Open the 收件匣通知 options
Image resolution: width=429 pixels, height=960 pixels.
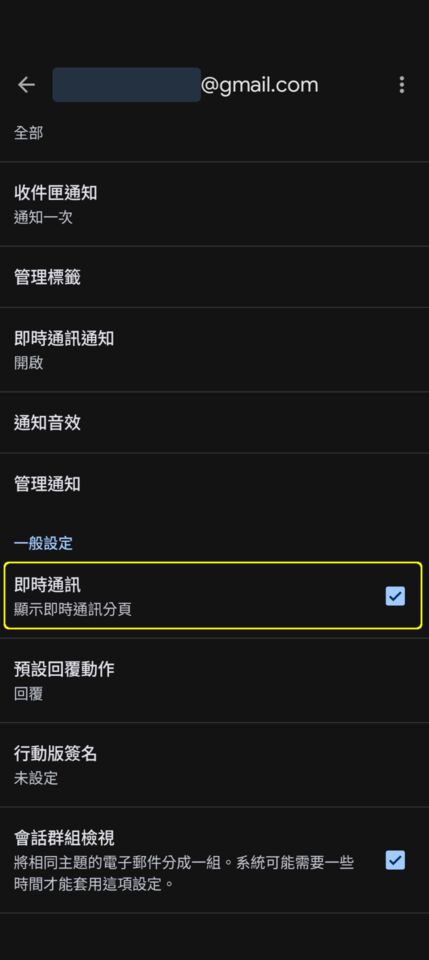pyautogui.click(x=214, y=204)
